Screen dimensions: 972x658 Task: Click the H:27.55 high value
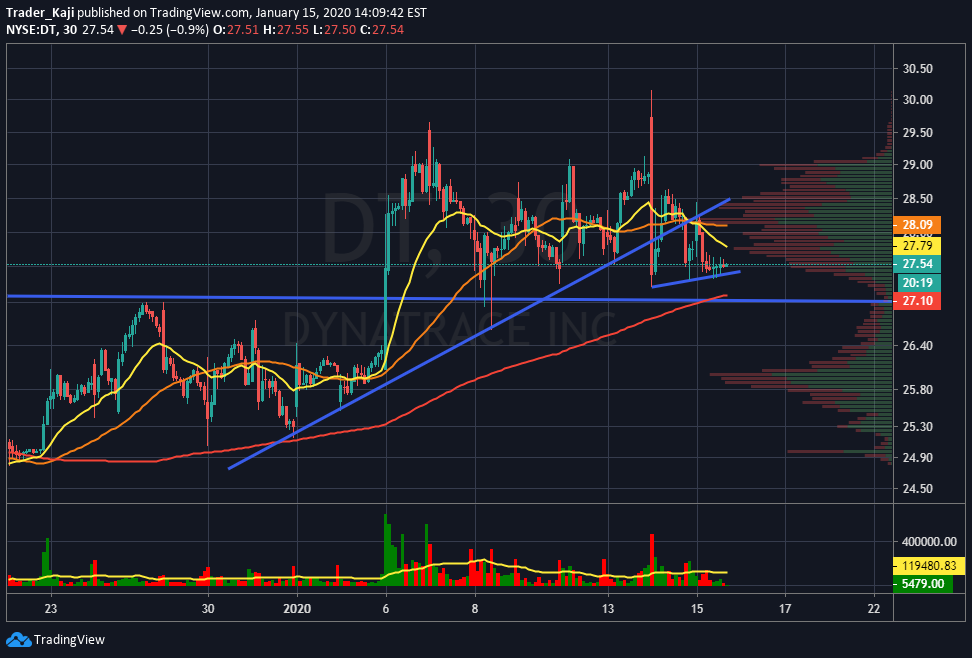click(x=286, y=29)
